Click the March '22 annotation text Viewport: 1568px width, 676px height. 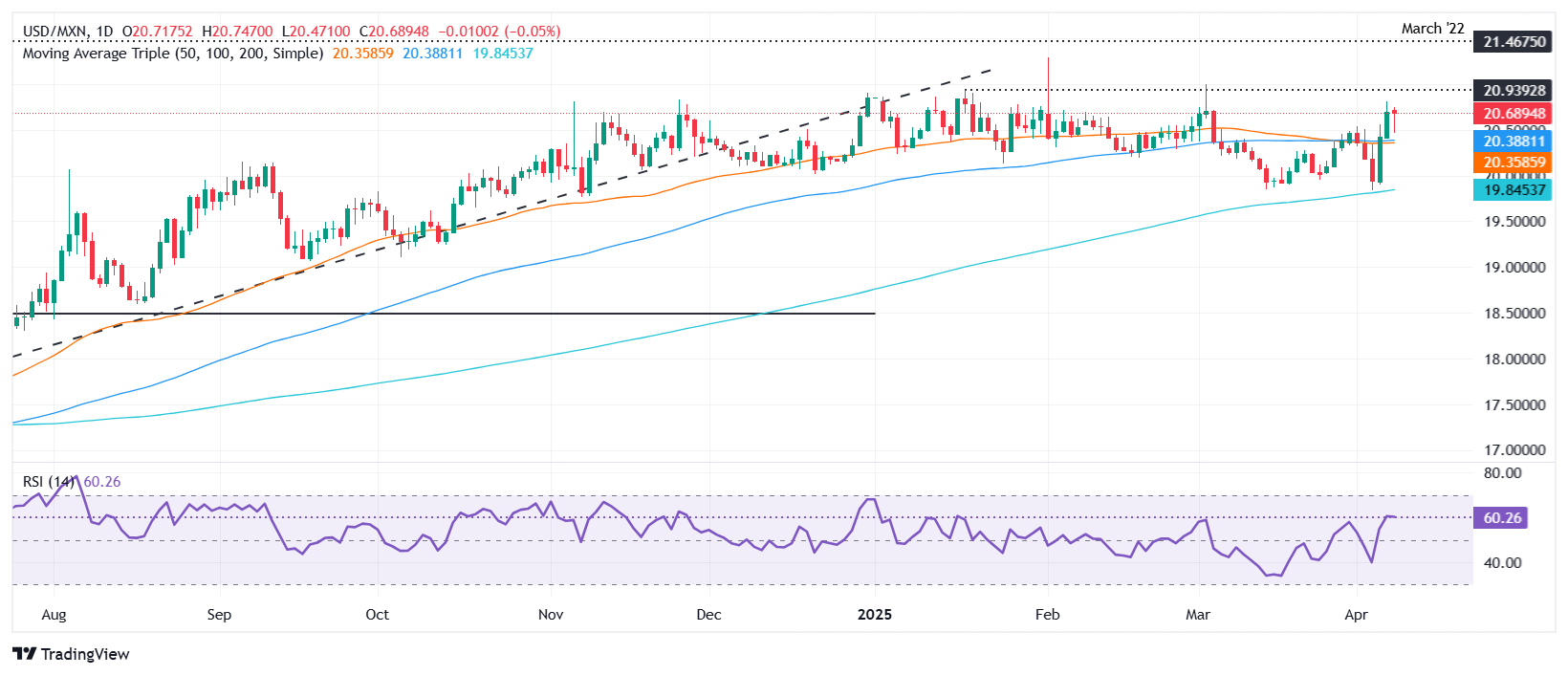coord(1432,29)
